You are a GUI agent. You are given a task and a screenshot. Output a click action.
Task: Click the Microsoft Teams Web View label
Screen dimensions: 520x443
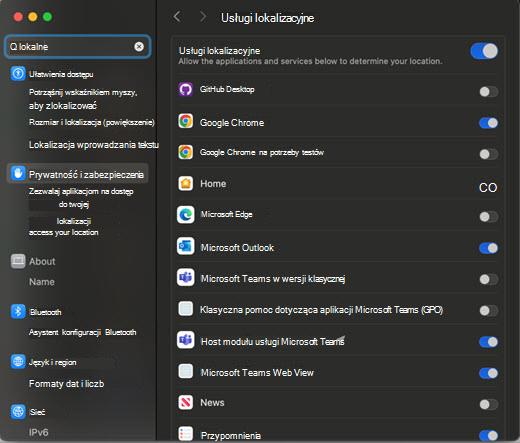click(x=257, y=373)
